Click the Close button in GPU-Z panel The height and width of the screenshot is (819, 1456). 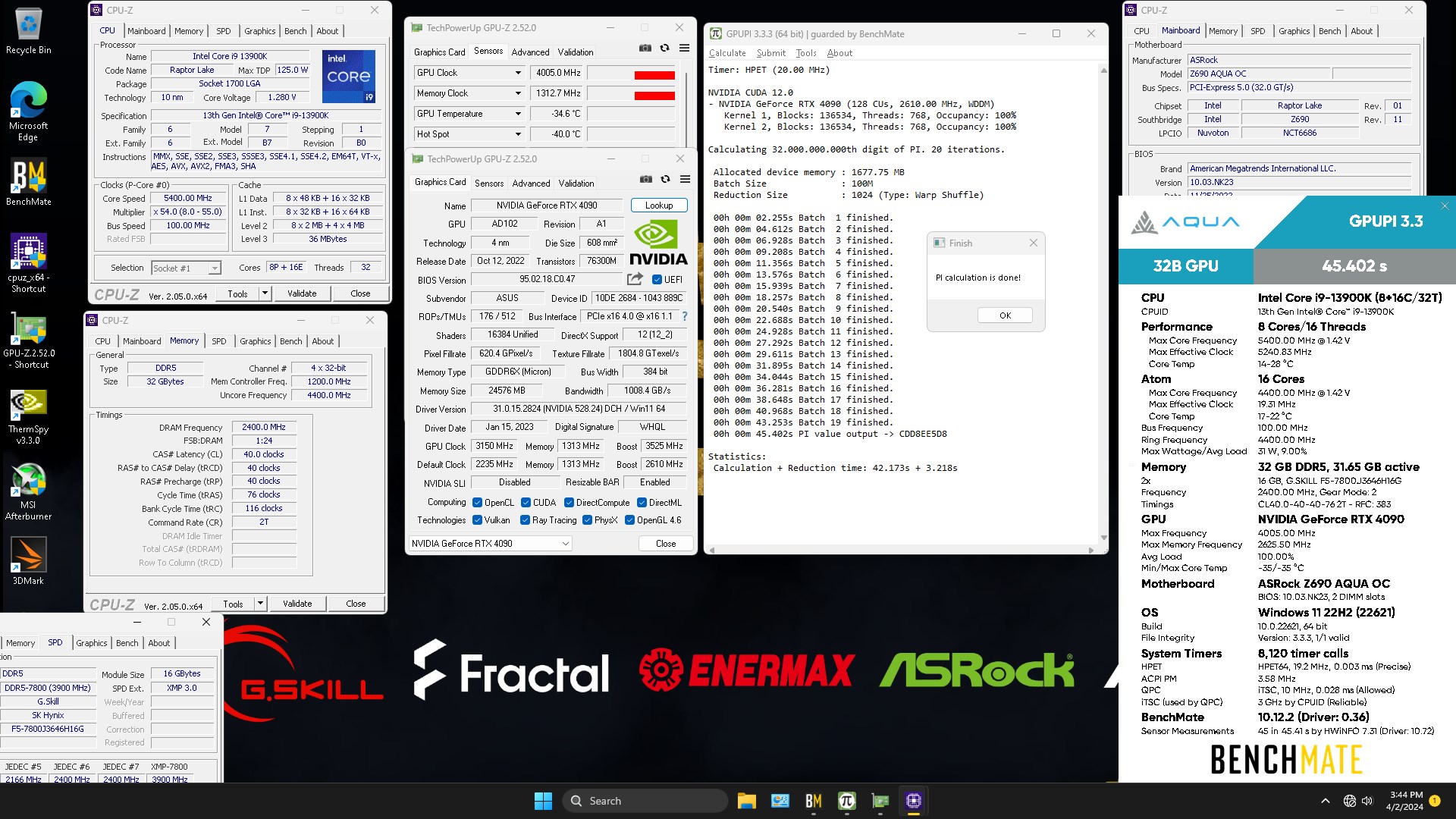click(665, 543)
